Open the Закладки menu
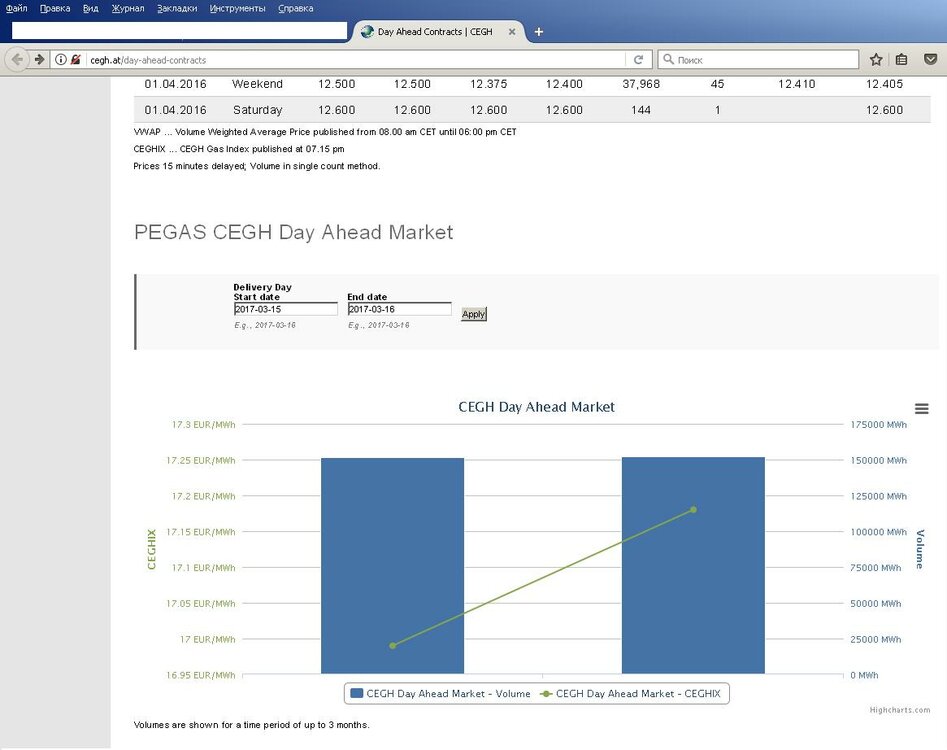This screenshot has width=947, height=750. pos(177,8)
